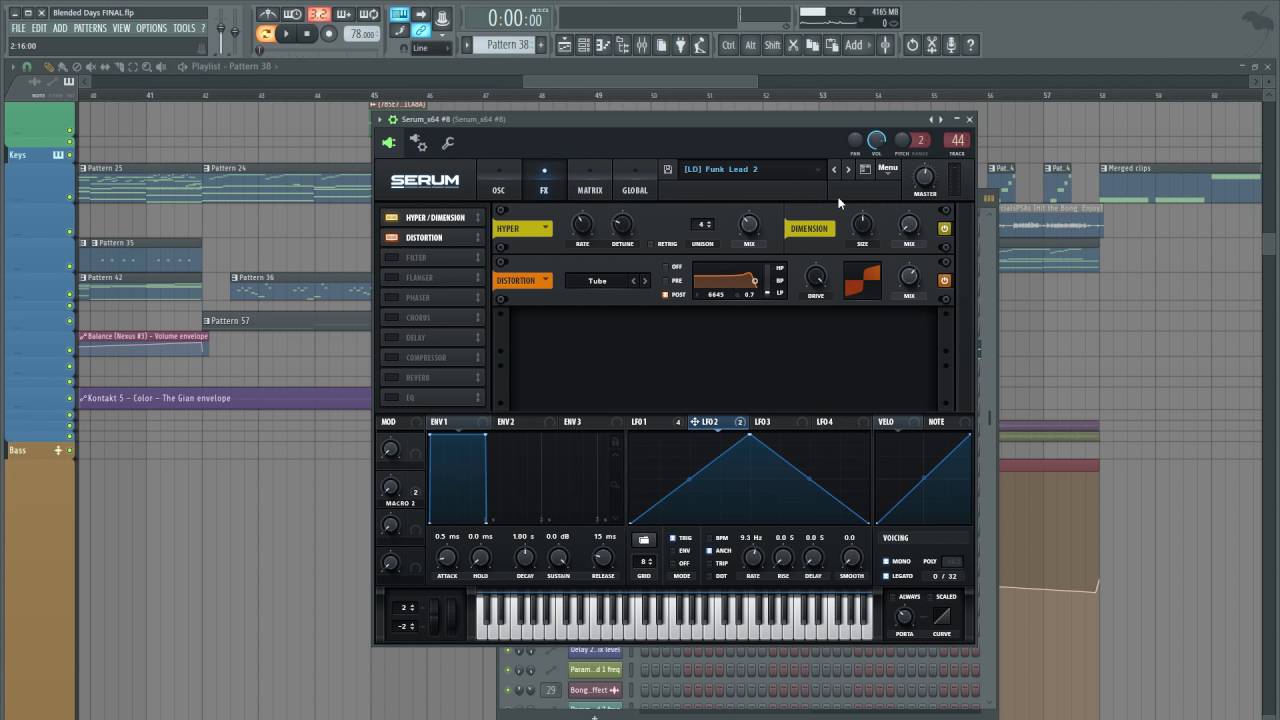Change the LFO GRID value stepper
The image size is (1280, 720).
tap(645, 562)
